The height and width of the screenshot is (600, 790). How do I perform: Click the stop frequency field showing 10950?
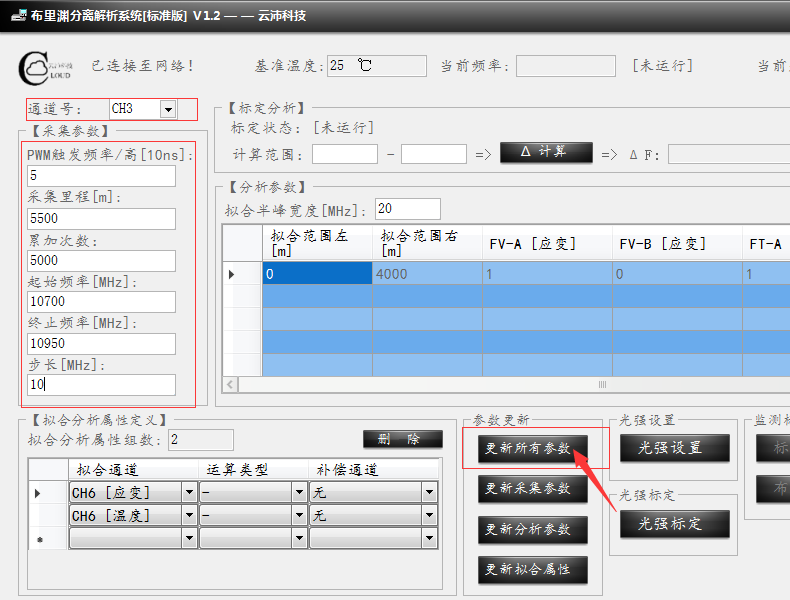(101, 344)
